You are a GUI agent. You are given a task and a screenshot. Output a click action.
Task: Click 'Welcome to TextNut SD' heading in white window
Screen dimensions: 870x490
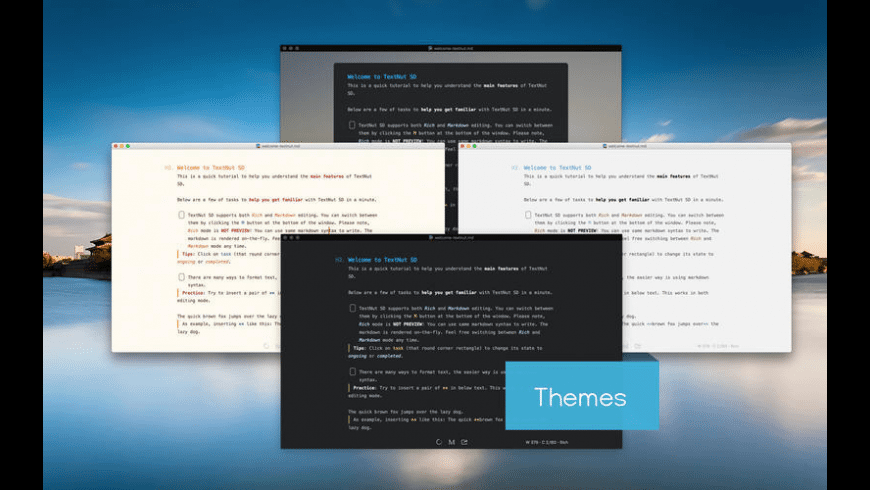click(557, 168)
